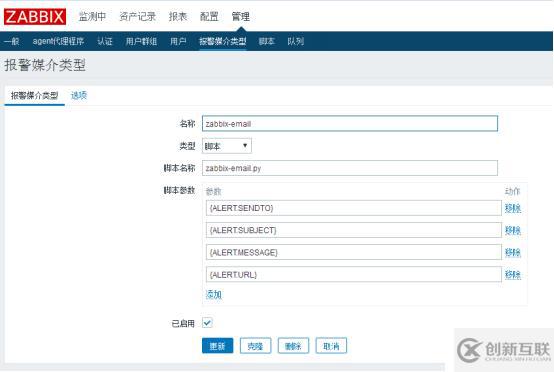This screenshot has width=554, height=372.
Task: Click the 动作 column header
Action: [x=512, y=191]
